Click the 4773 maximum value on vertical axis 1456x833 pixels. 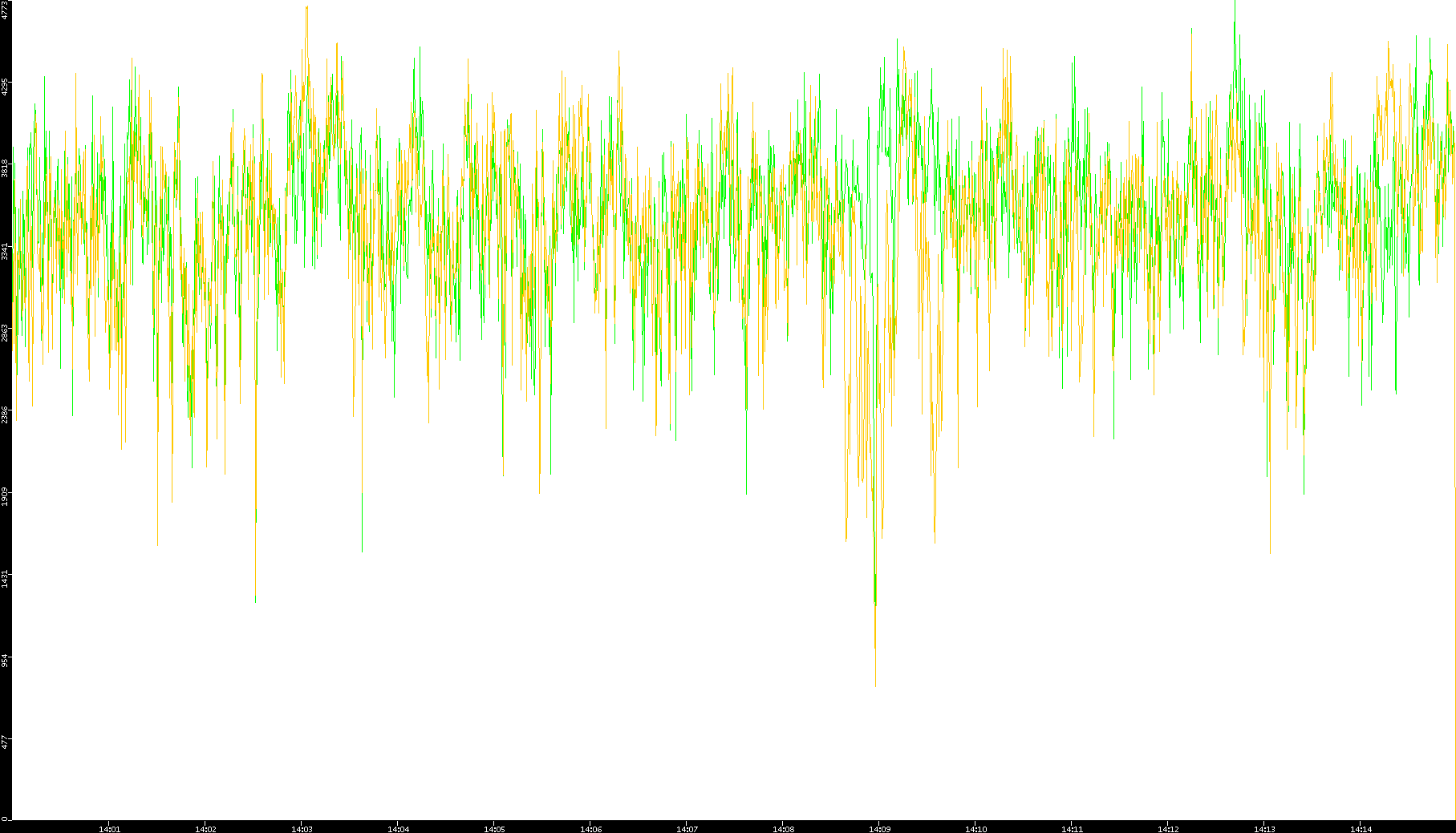[6, 10]
